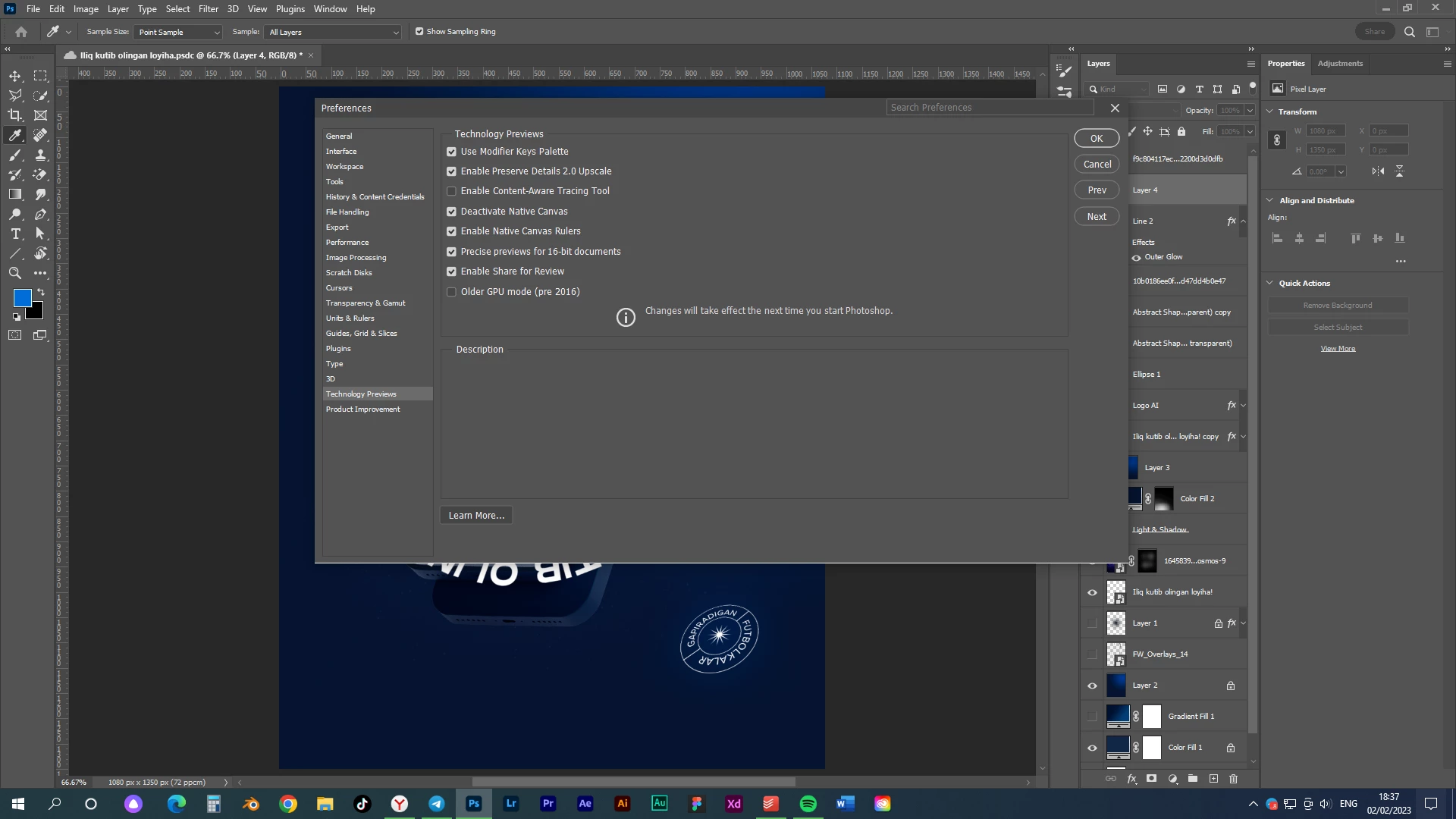Select Performance in preferences list

point(347,243)
